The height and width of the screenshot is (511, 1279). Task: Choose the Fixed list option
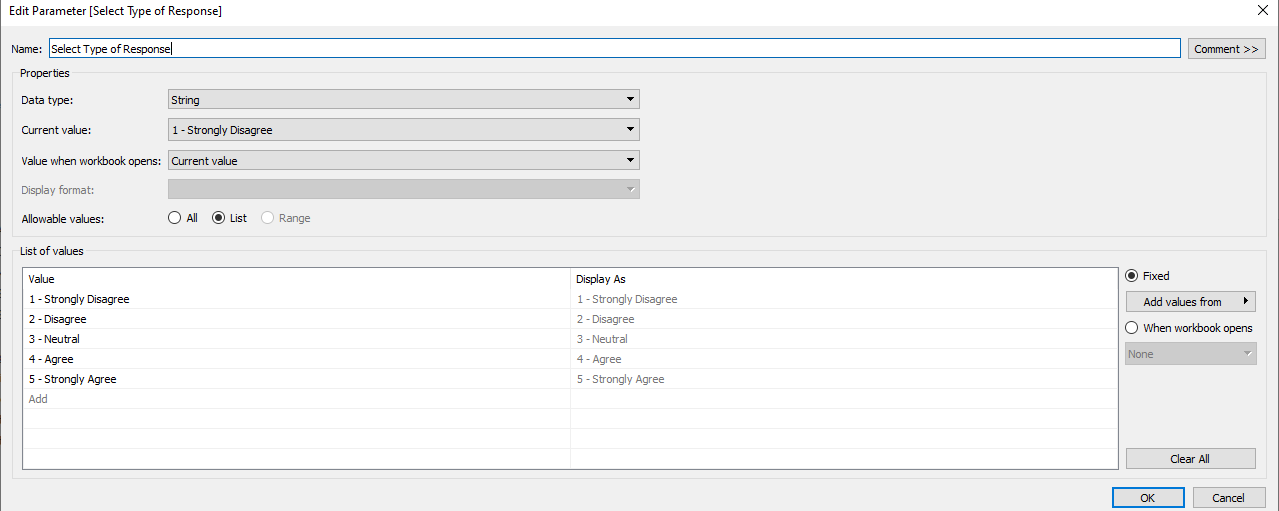pyautogui.click(x=1132, y=276)
